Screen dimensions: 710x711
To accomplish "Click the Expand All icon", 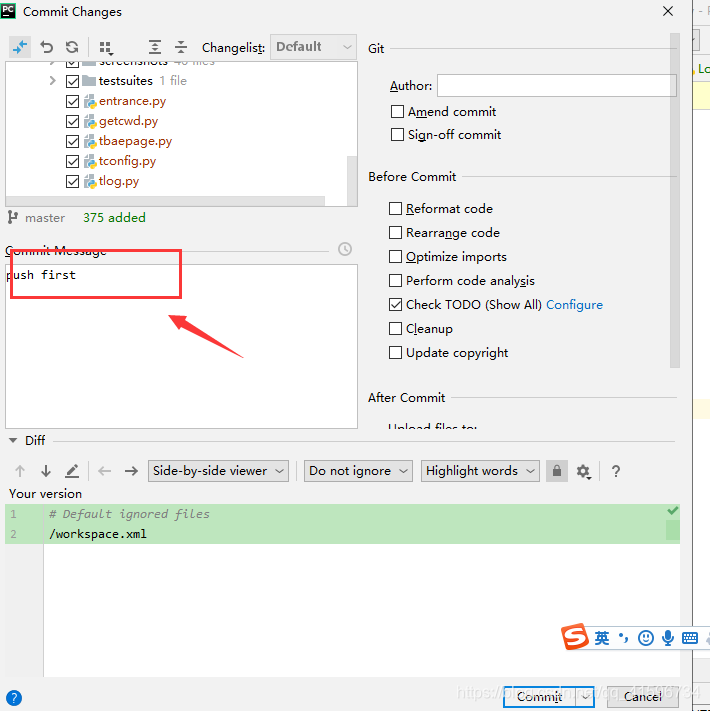I will click(x=155, y=47).
